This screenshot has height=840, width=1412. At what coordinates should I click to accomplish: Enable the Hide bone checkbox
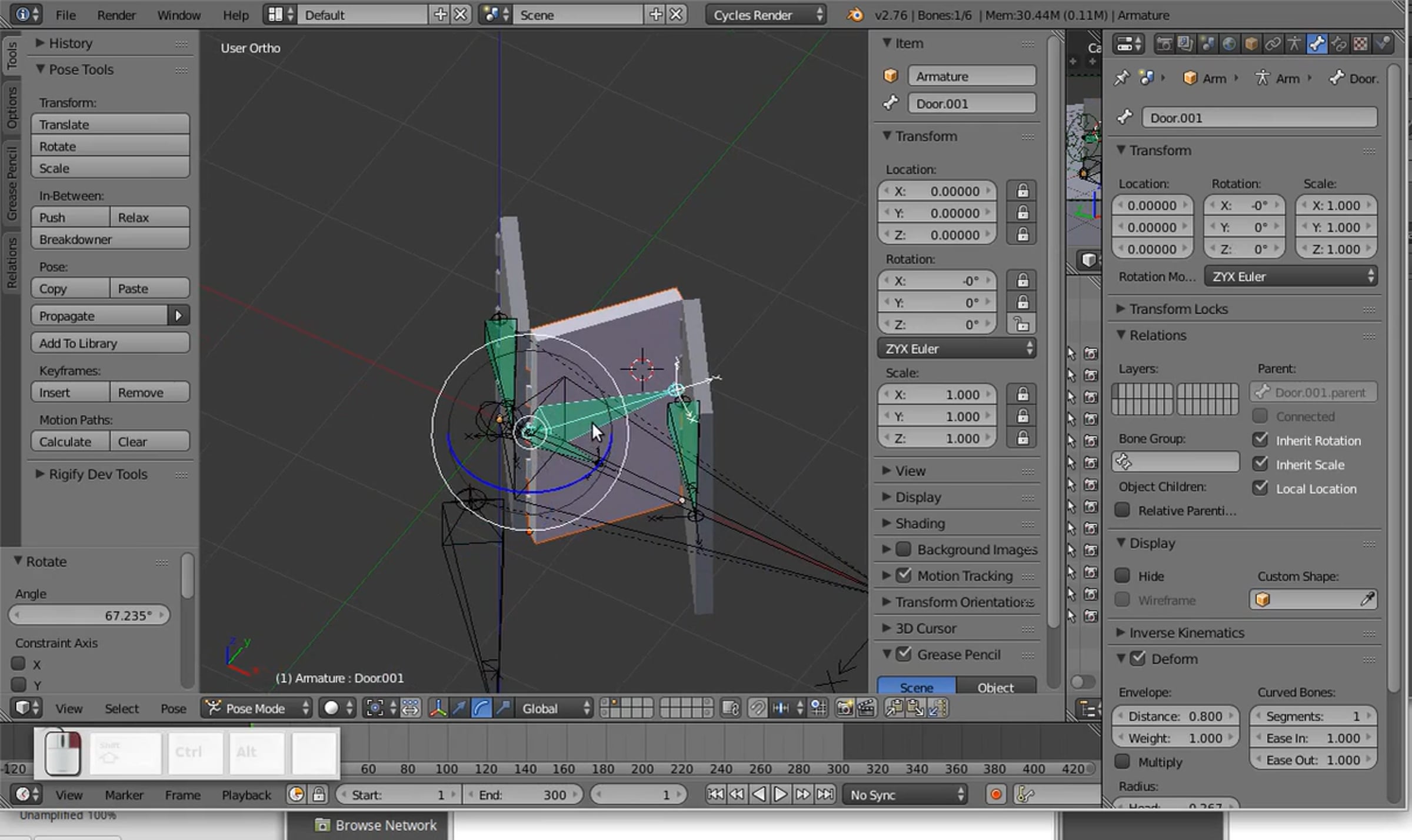coord(1123,575)
